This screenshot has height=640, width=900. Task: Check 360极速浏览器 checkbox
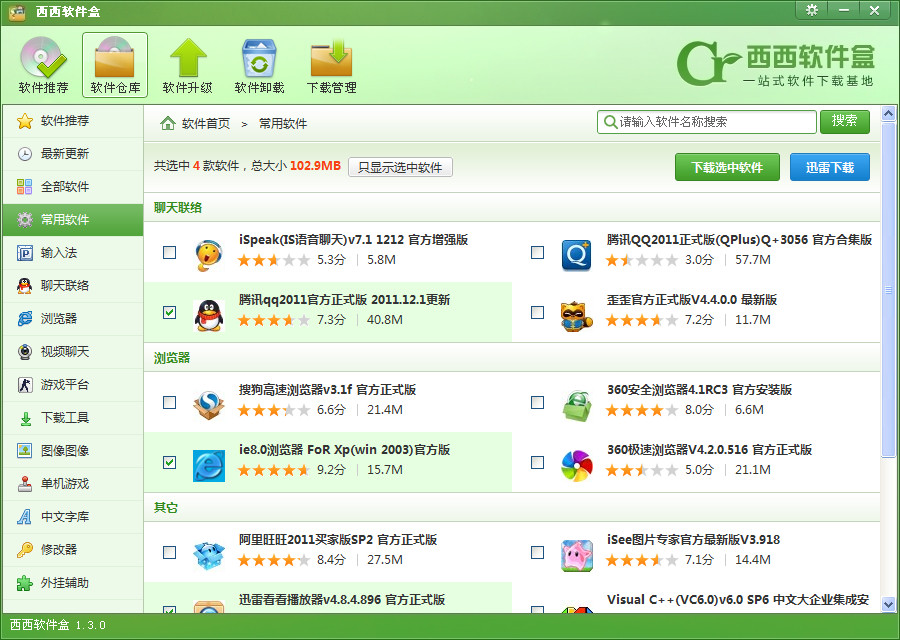click(537, 462)
